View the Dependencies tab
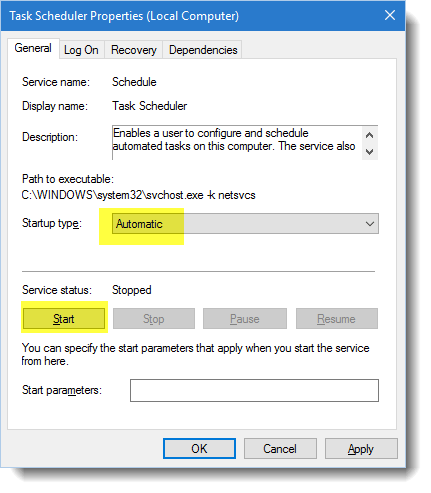The height and width of the screenshot is (493, 431). pos(203,50)
